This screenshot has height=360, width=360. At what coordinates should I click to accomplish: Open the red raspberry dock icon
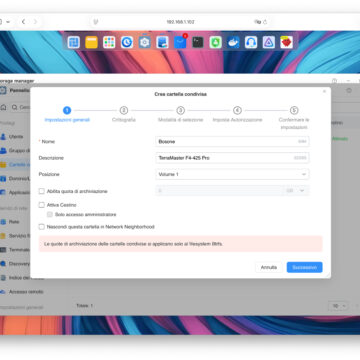(287, 42)
